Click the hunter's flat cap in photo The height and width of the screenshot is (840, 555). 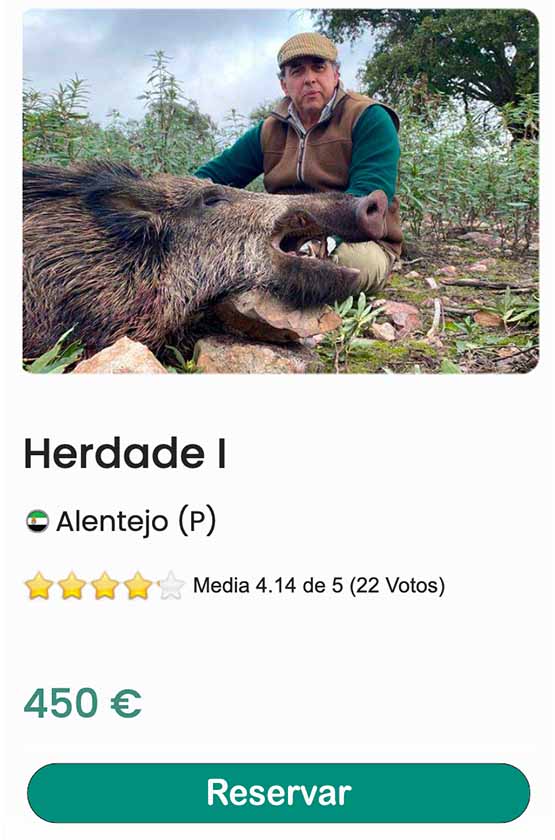[308, 48]
